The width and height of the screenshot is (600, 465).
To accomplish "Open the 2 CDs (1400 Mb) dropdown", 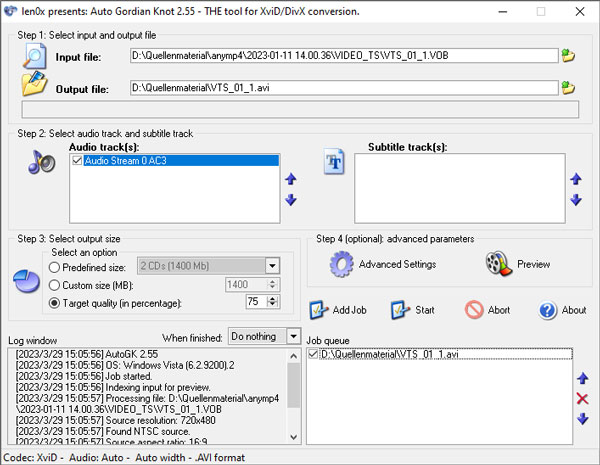I will coord(272,266).
